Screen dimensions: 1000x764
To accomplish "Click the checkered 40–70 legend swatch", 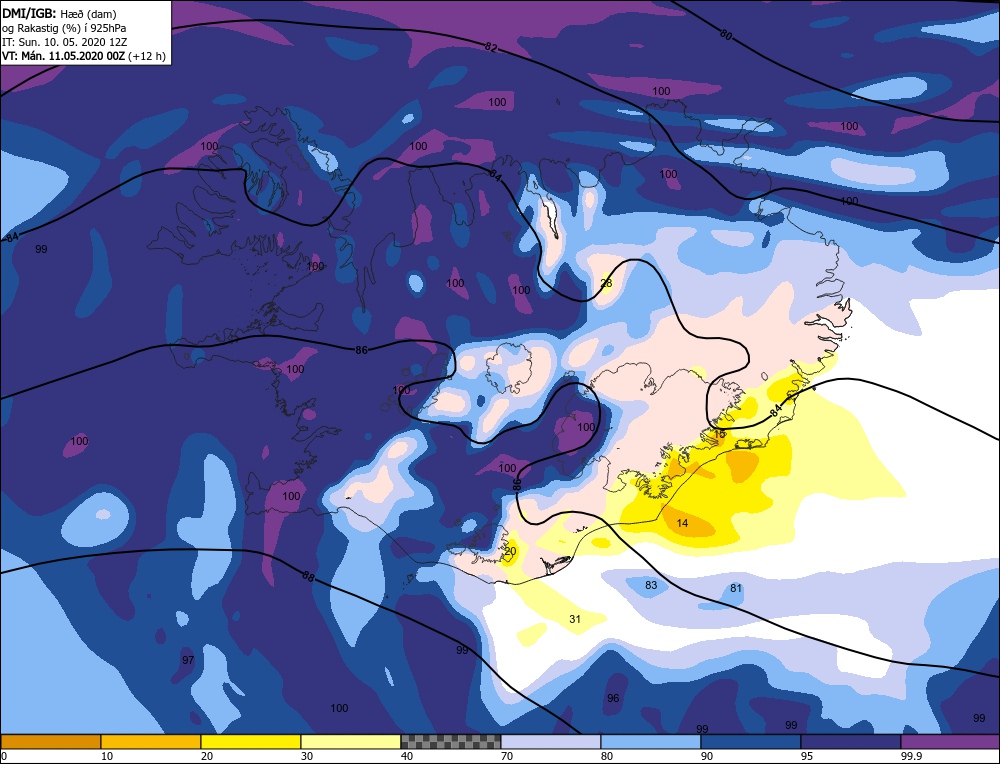I will (451, 742).
